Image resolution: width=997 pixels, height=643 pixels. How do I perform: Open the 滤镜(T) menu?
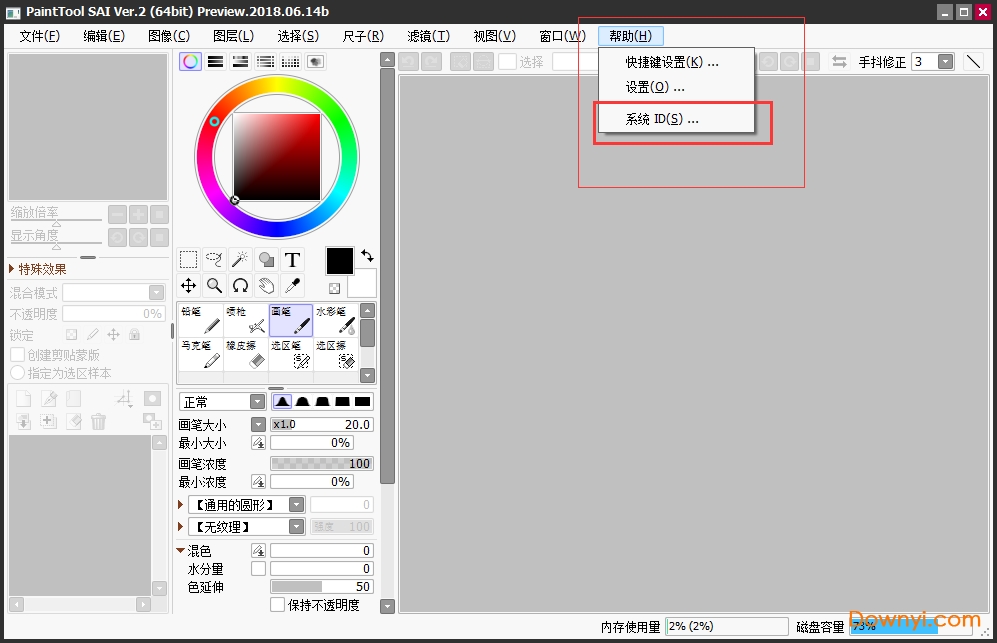(428, 36)
